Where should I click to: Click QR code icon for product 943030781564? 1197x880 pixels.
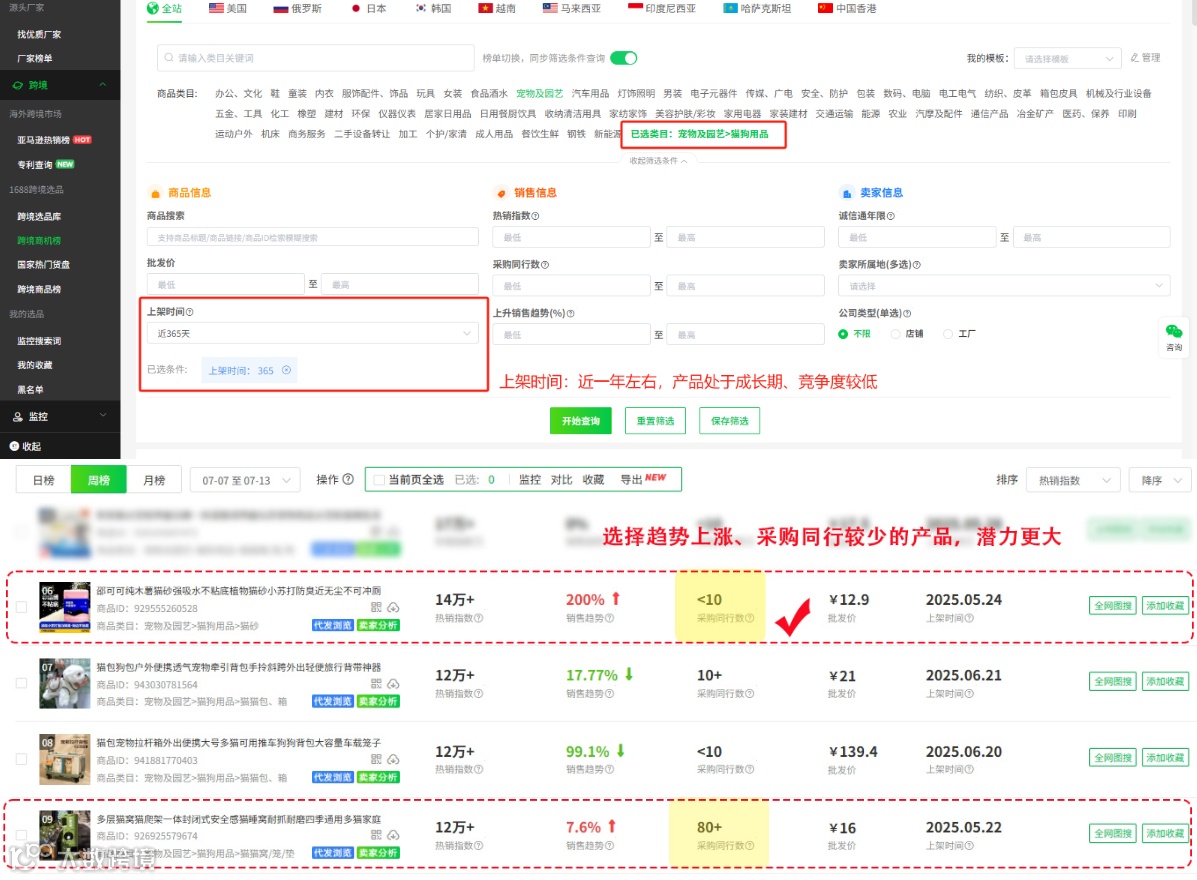point(376,684)
